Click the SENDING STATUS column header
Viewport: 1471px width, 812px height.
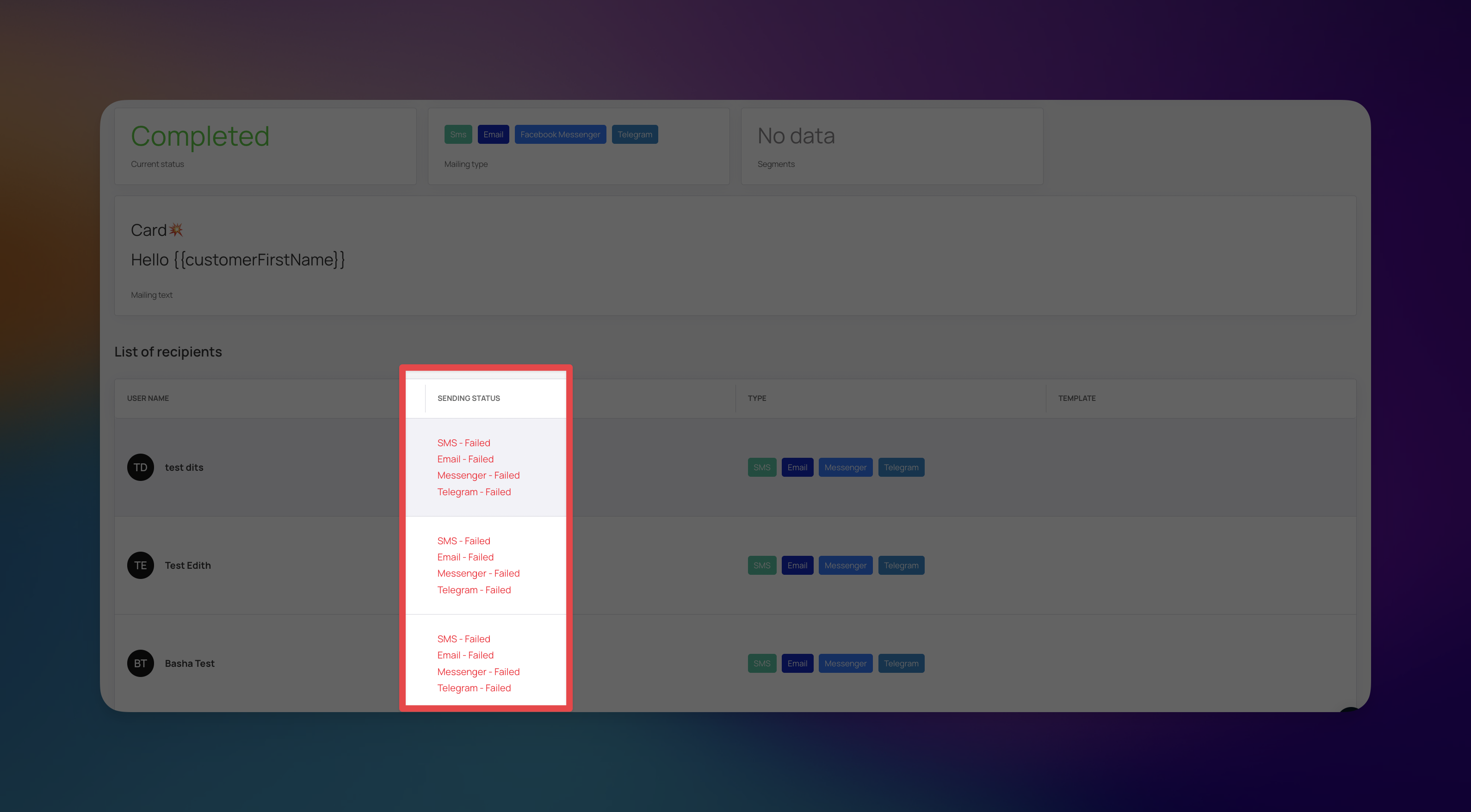(468, 398)
